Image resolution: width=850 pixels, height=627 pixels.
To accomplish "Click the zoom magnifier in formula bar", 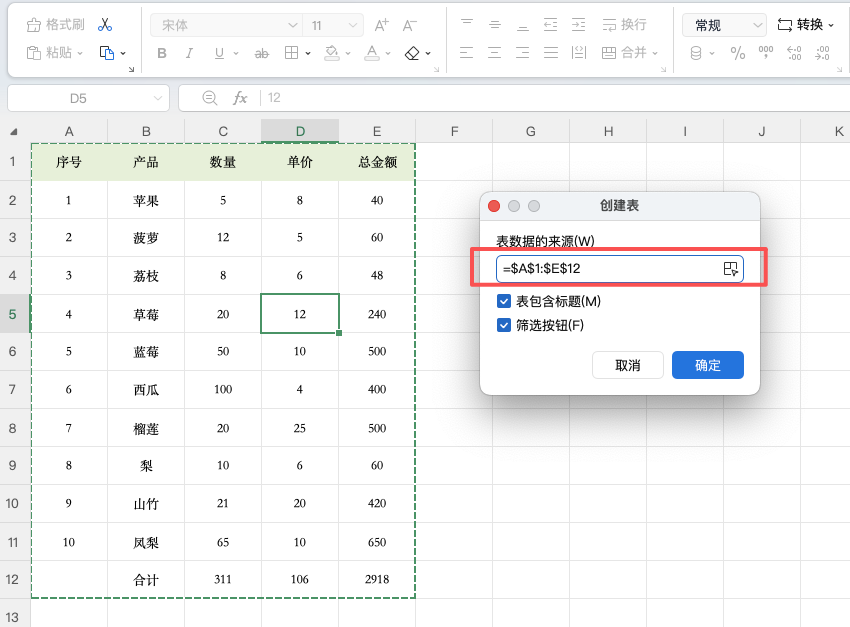I will click(210, 98).
